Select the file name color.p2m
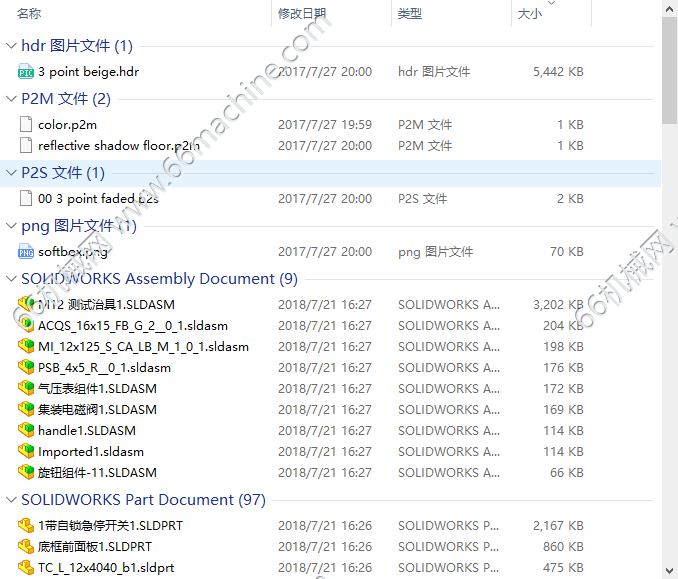Image resolution: width=678 pixels, height=579 pixels. pos(67,125)
